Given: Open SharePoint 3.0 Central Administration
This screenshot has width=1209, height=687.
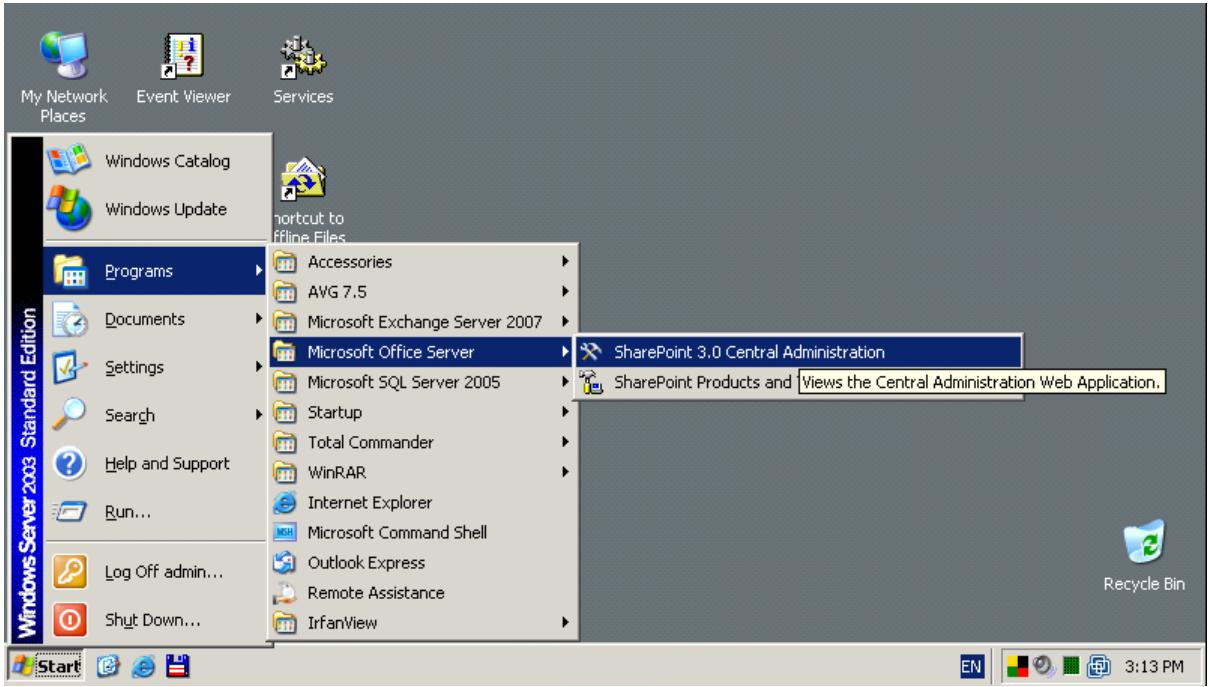Looking at the screenshot, I should click(x=798, y=352).
